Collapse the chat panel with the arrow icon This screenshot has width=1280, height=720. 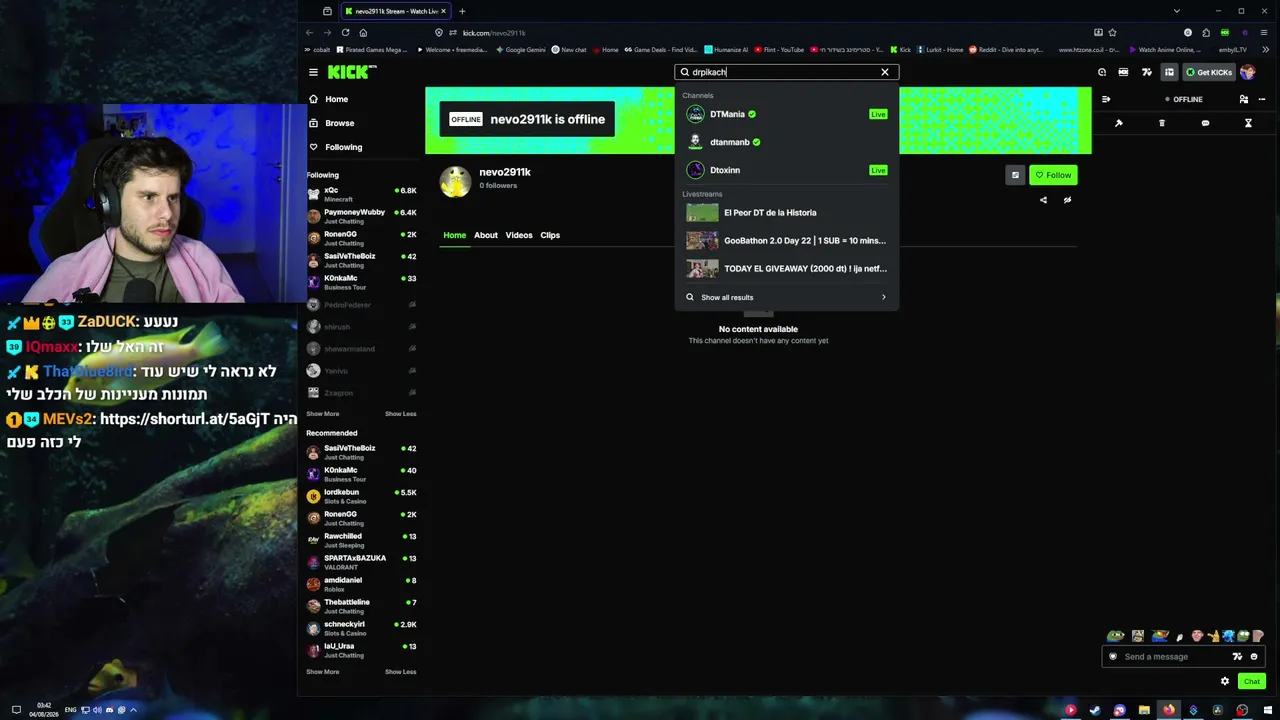(1106, 99)
